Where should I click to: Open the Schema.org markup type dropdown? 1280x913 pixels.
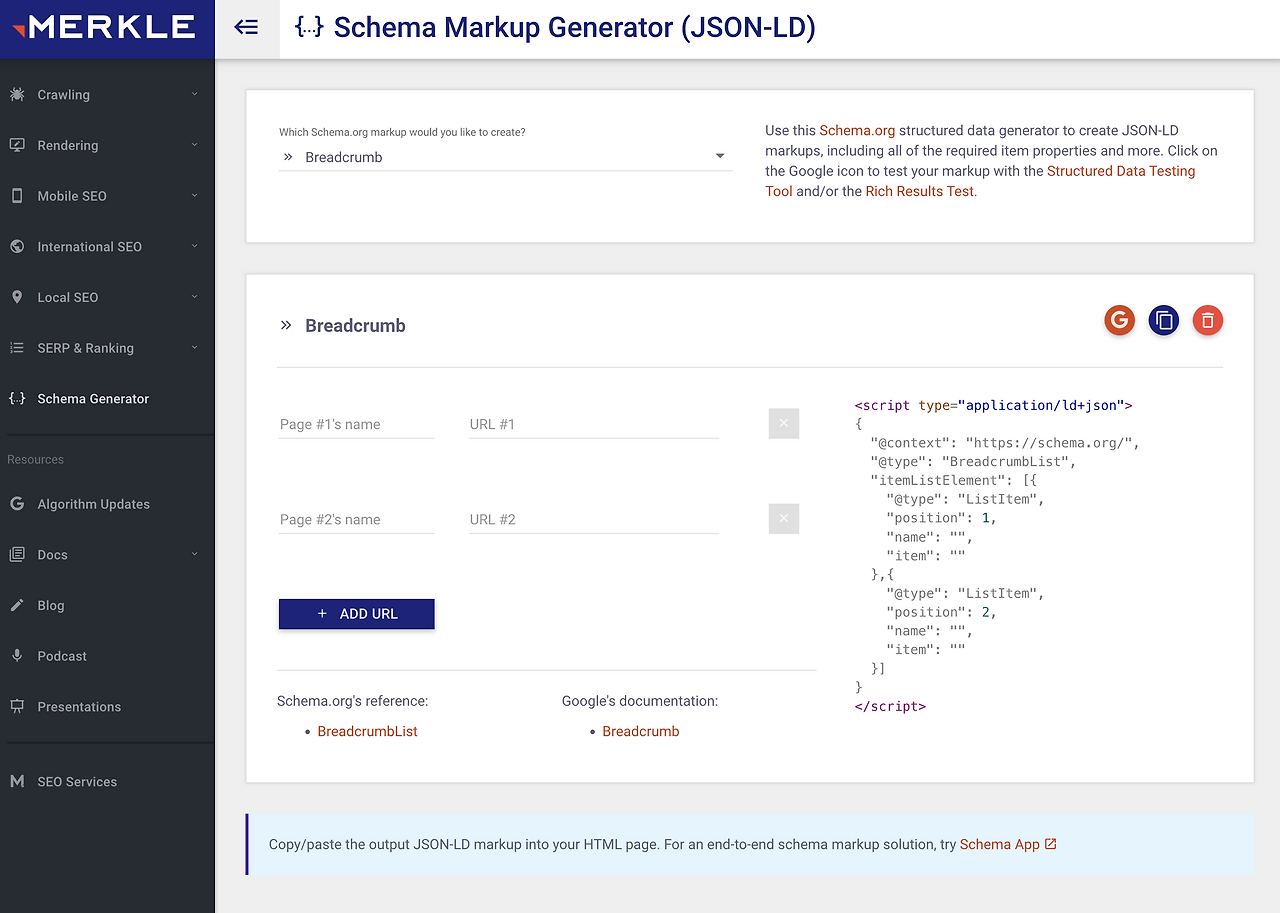click(x=505, y=157)
